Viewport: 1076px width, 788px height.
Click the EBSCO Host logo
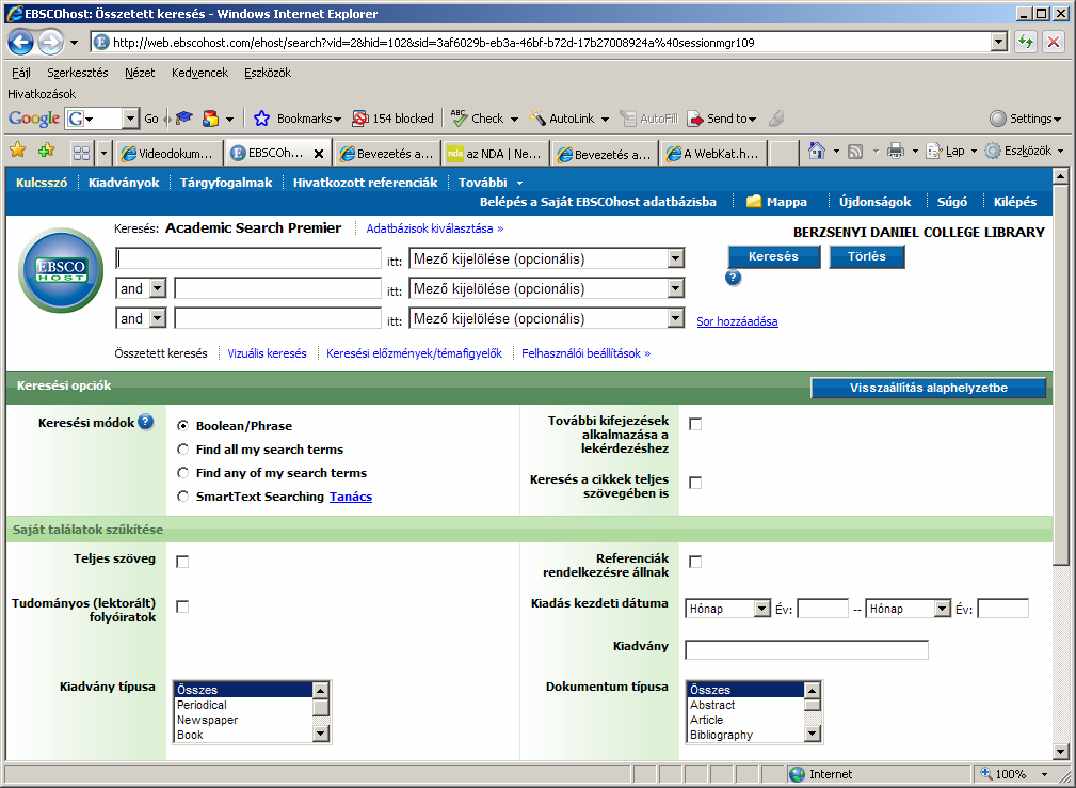pyautogui.click(x=61, y=270)
